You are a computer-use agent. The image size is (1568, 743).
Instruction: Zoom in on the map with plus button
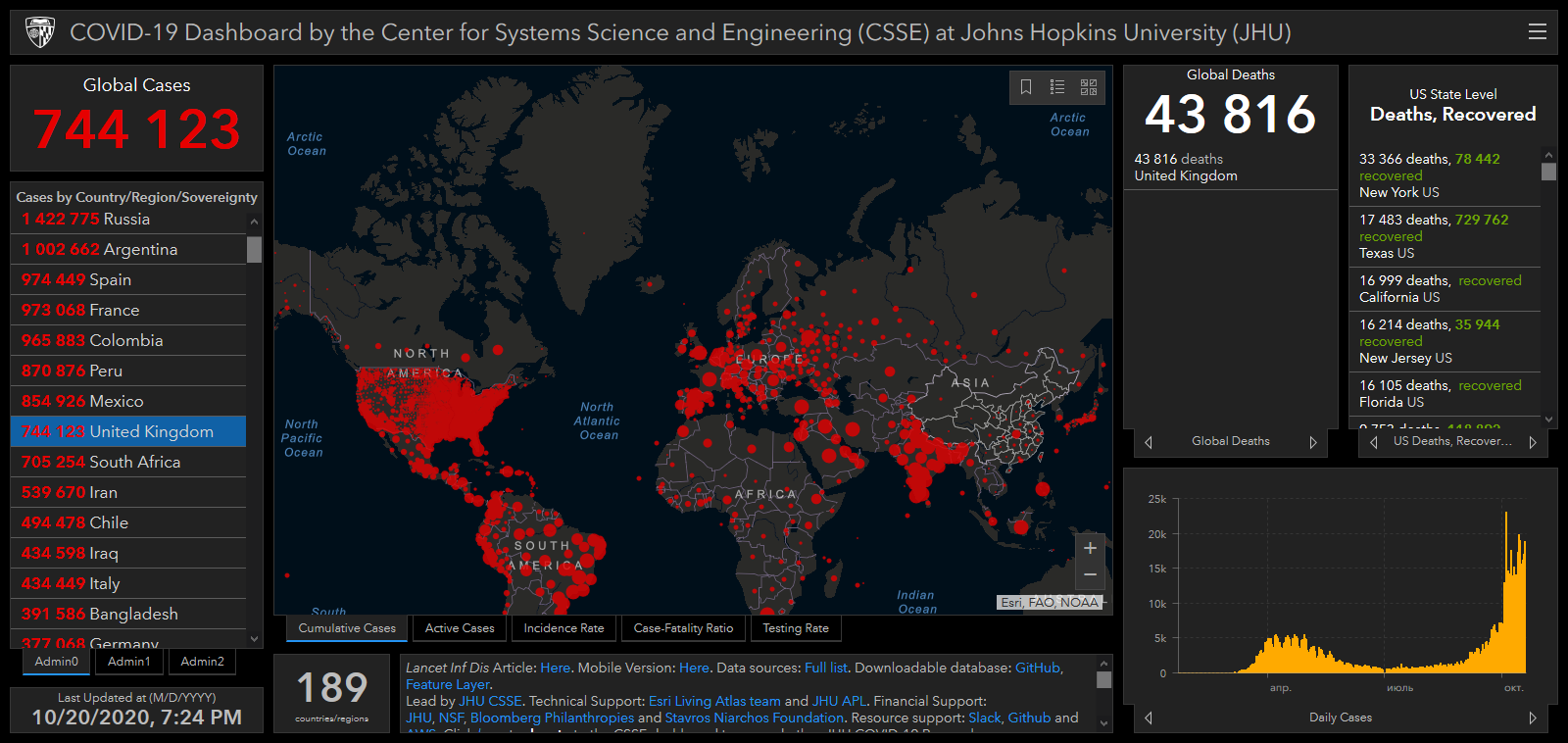[1090, 548]
